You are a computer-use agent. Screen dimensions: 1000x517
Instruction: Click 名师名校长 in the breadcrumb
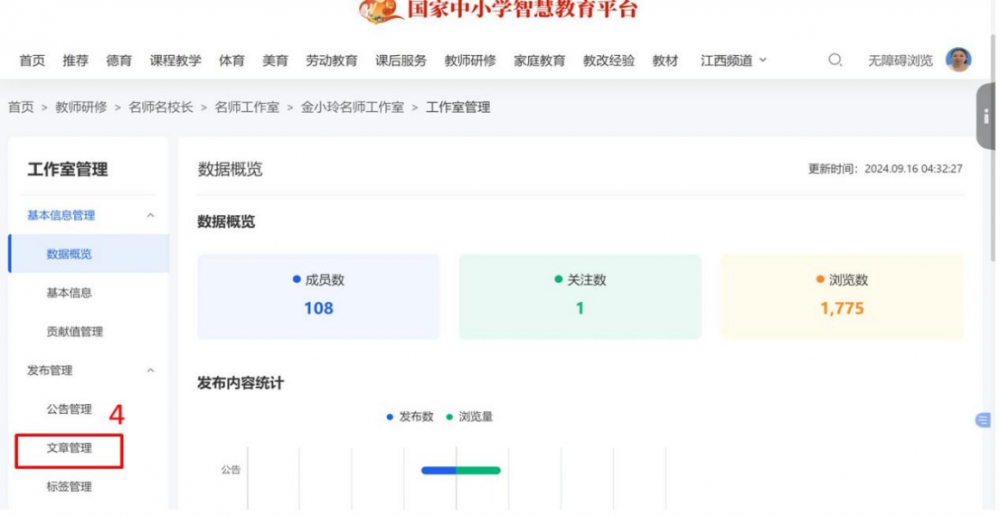[x=161, y=107]
